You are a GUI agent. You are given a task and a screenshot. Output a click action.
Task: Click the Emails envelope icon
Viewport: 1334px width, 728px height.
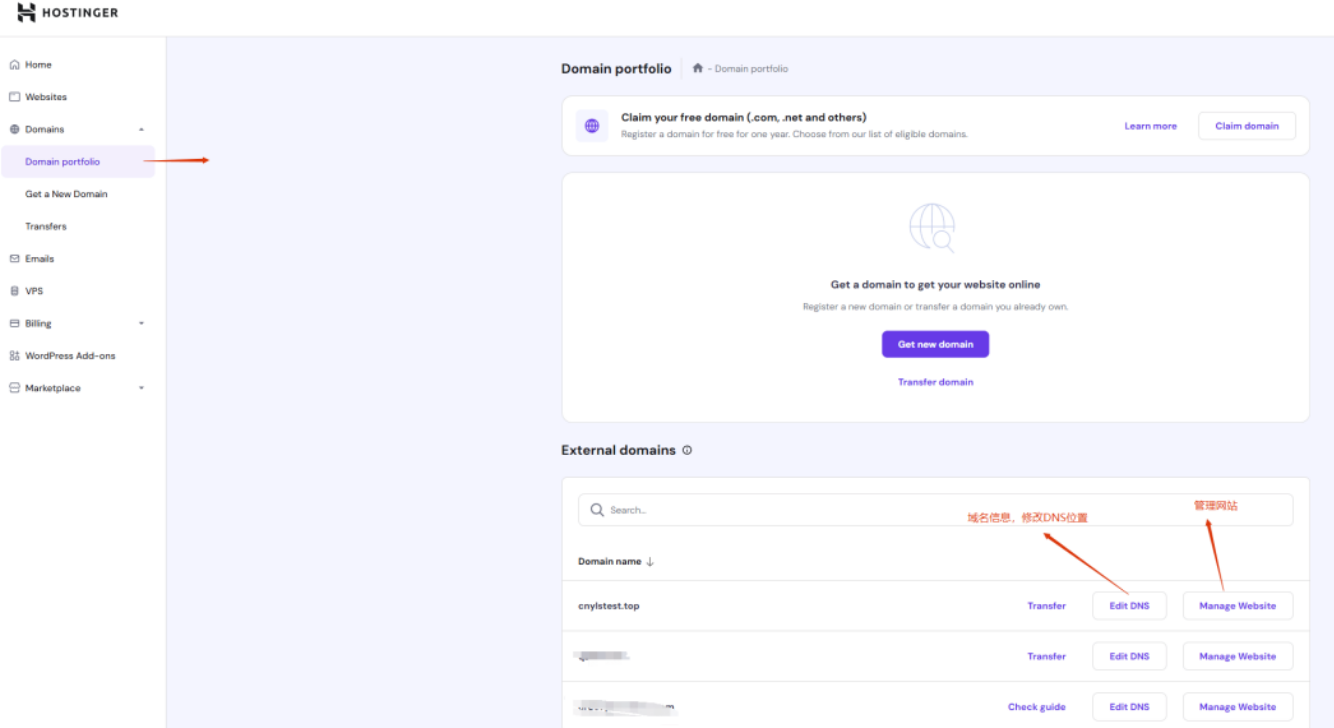[14, 259]
